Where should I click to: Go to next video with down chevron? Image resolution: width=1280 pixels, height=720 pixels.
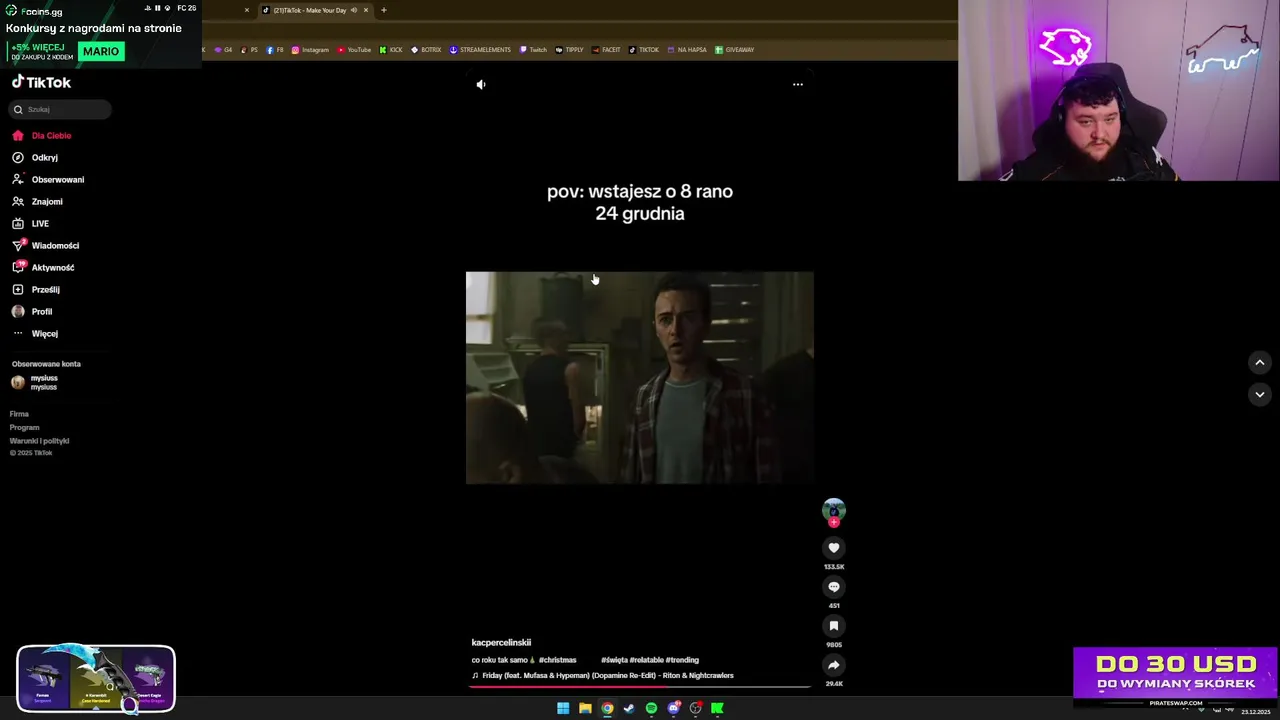tap(1260, 395)
